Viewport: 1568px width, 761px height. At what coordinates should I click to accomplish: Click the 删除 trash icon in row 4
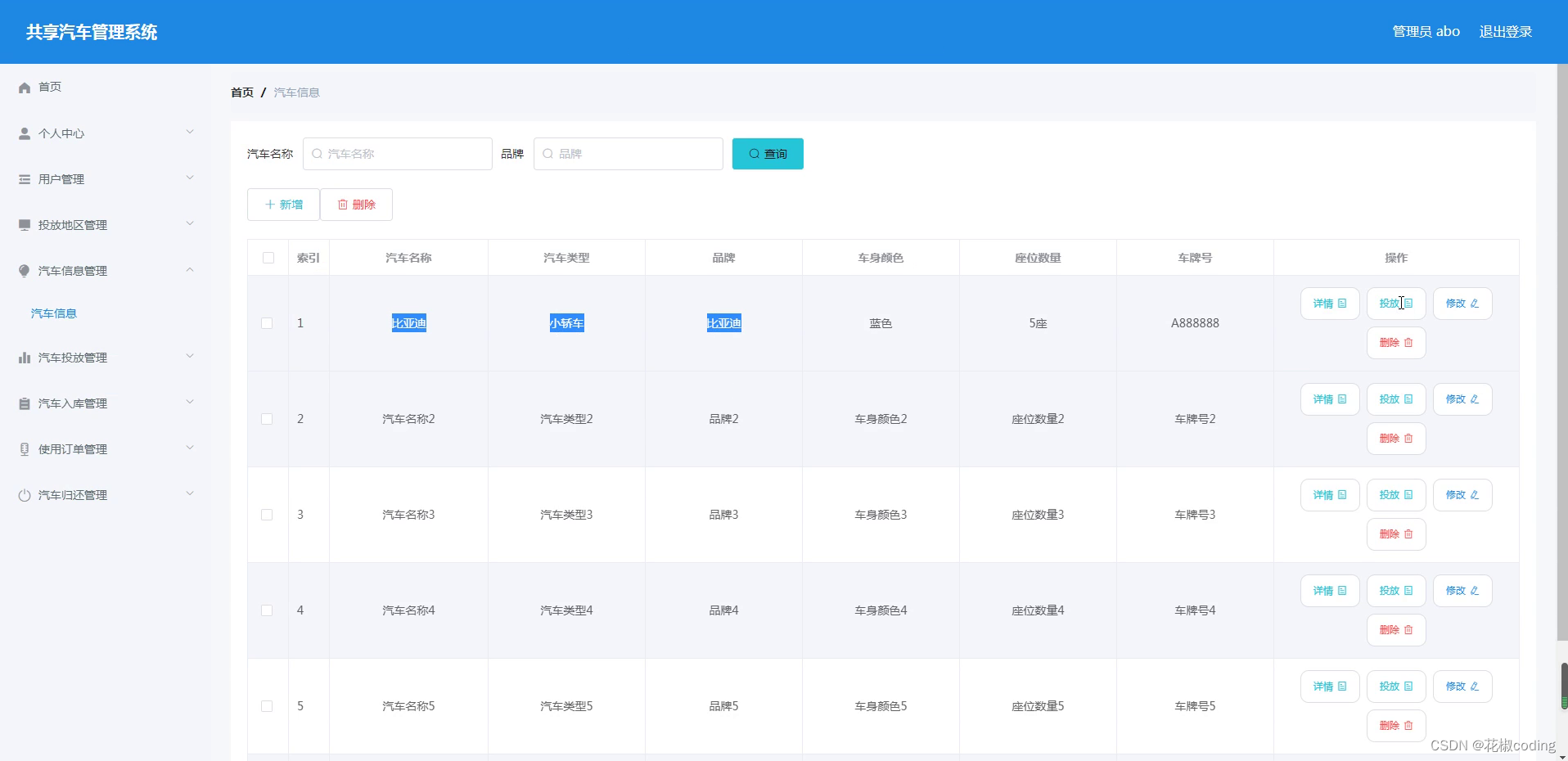pos(1408,630)
